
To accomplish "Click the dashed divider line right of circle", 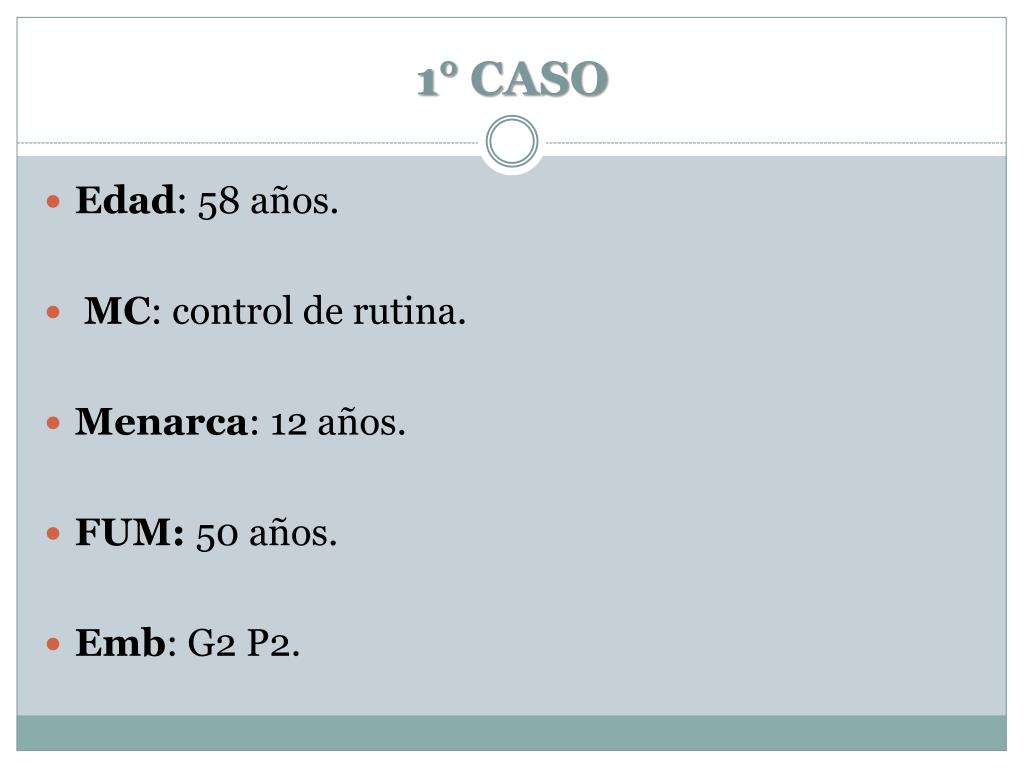I will click(776, 142).
